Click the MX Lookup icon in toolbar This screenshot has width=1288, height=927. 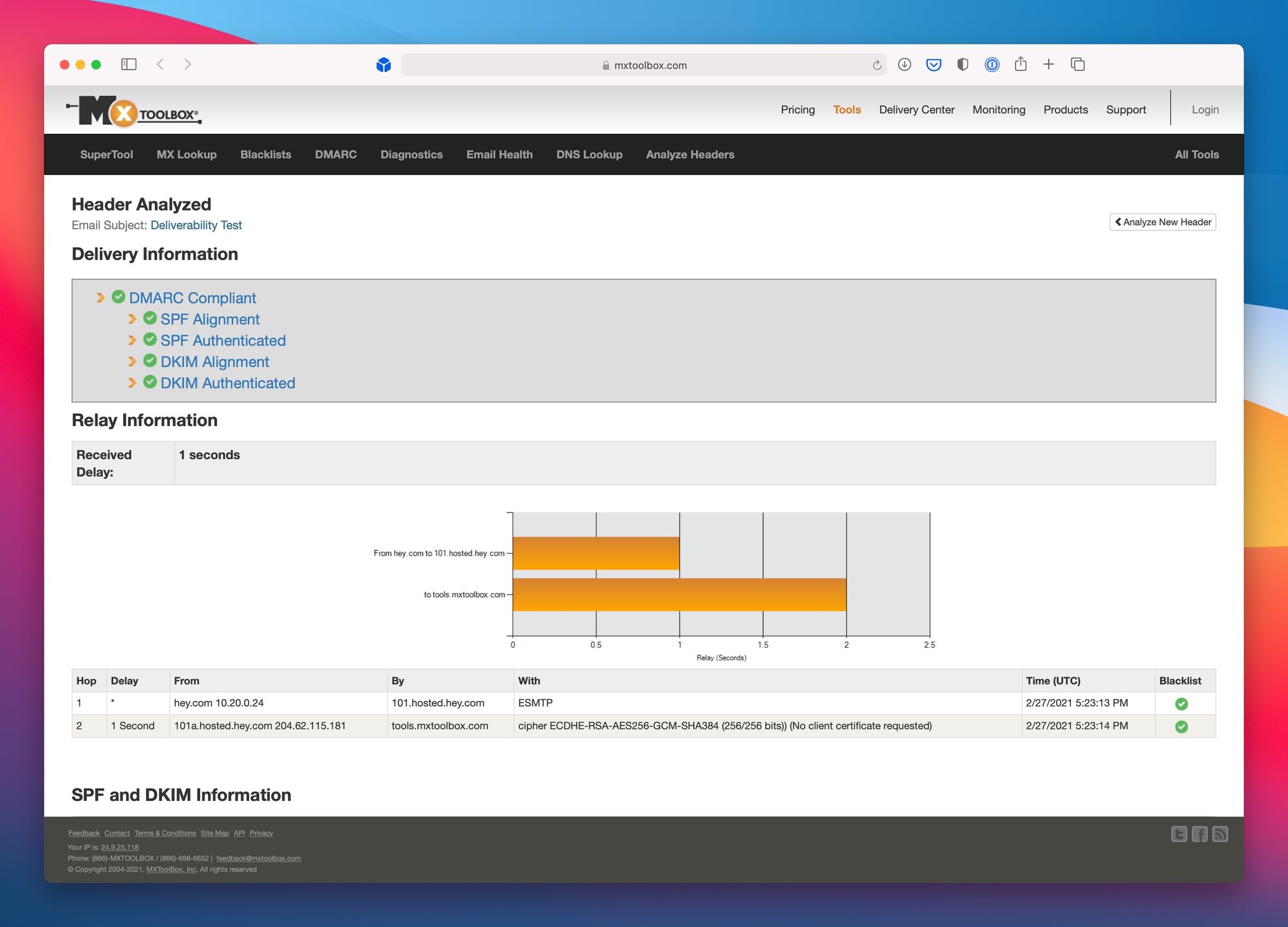point(186,154)
